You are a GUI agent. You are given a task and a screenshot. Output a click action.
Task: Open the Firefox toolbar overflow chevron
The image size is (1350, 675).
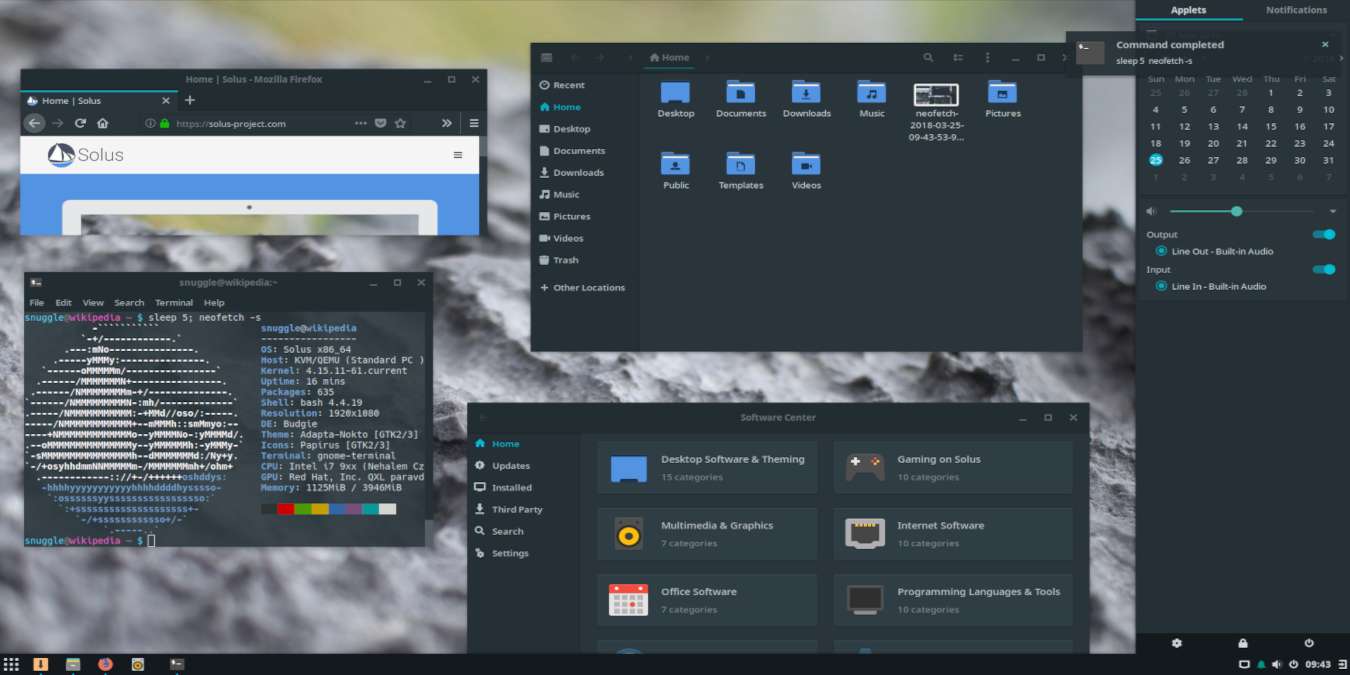coord(446,122)
